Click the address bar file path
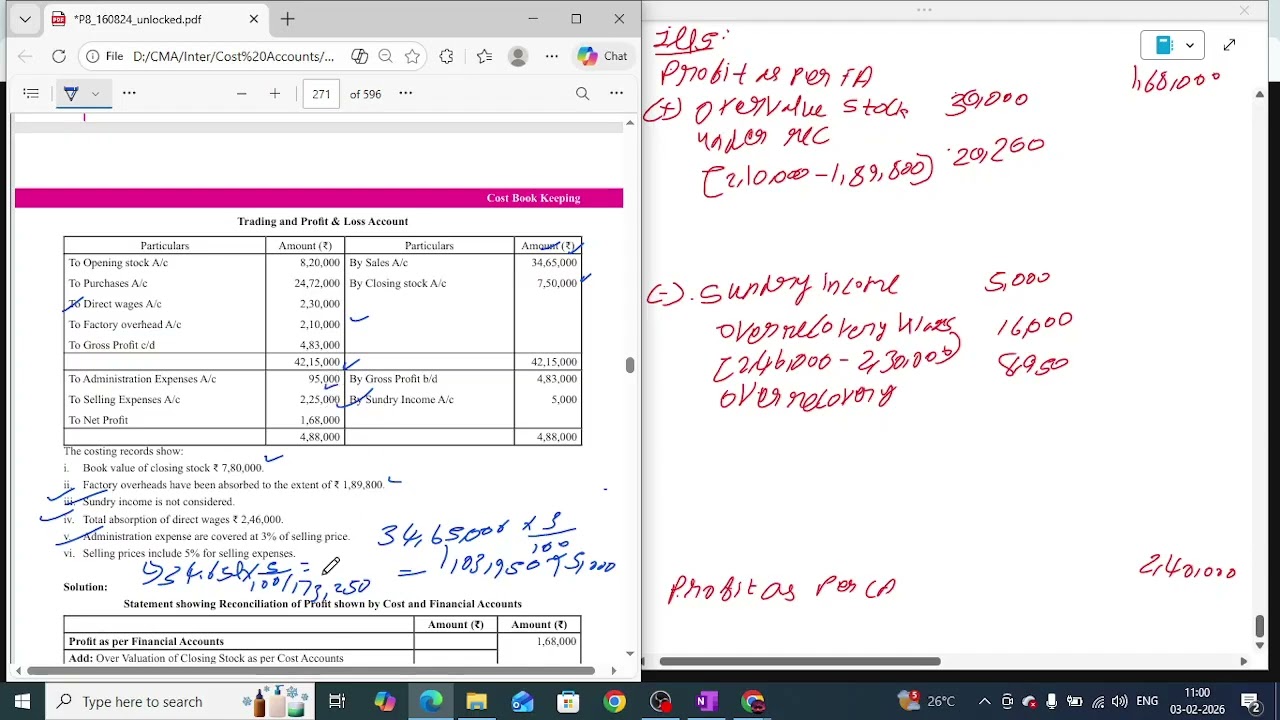The image size is (1280, 720). tap(233, 56)
